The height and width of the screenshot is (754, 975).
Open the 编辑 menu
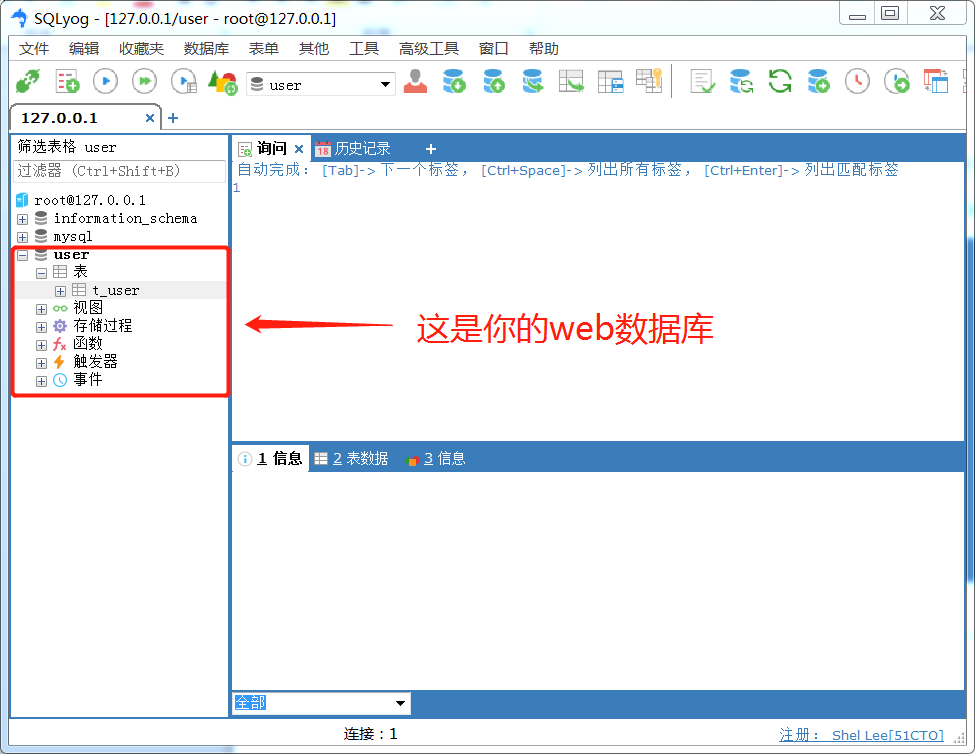pos(84,48)
